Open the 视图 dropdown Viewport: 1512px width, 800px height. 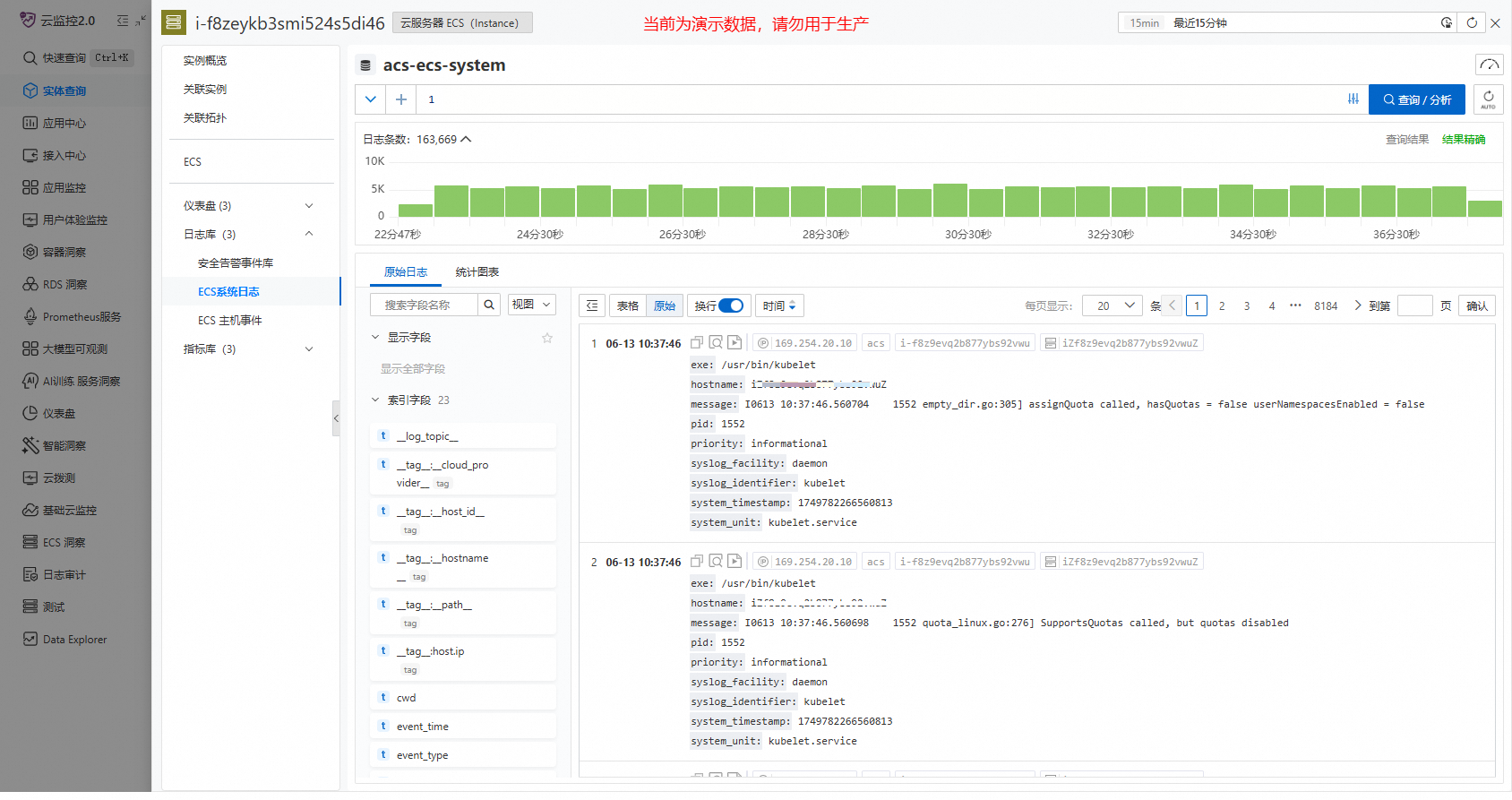click(532, 305)
